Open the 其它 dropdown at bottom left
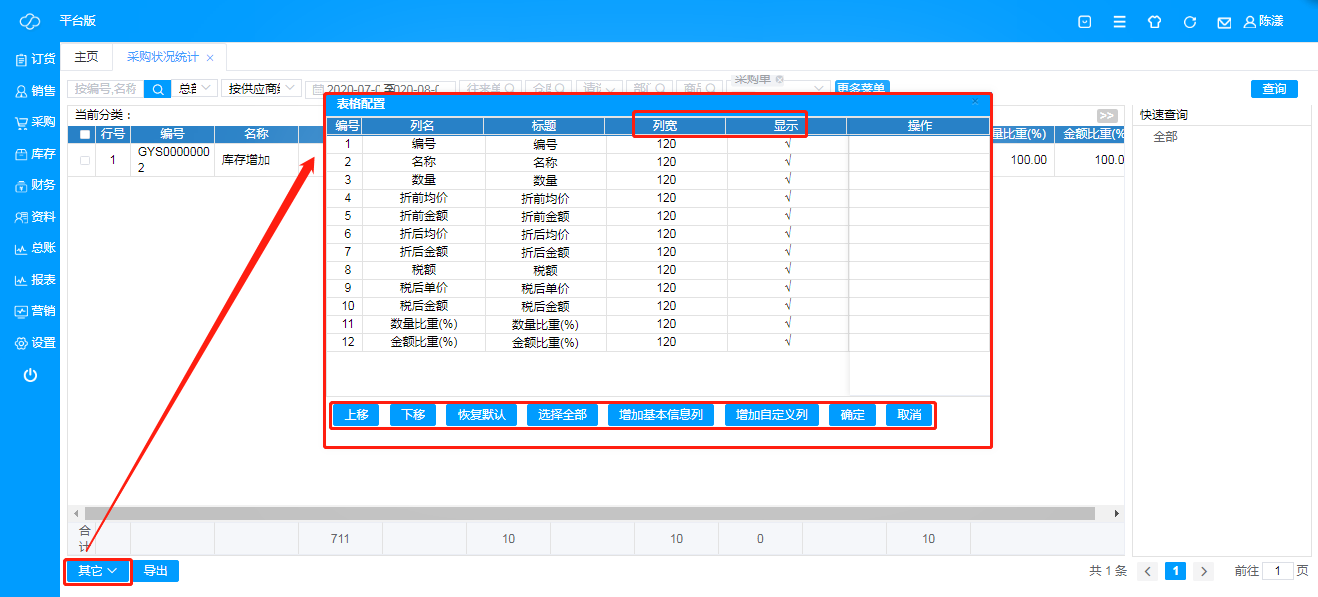1318x597 pixels. coord(98,571)
